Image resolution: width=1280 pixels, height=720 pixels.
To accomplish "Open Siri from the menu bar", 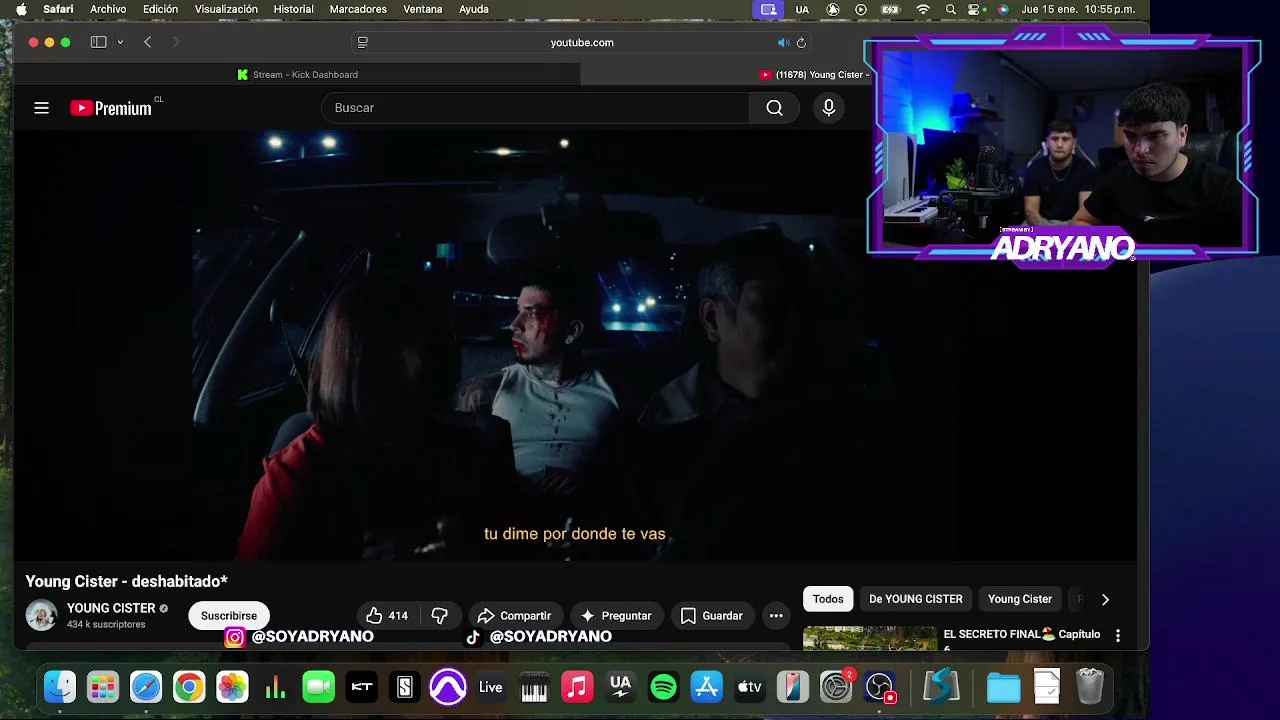I will 1002,9.
